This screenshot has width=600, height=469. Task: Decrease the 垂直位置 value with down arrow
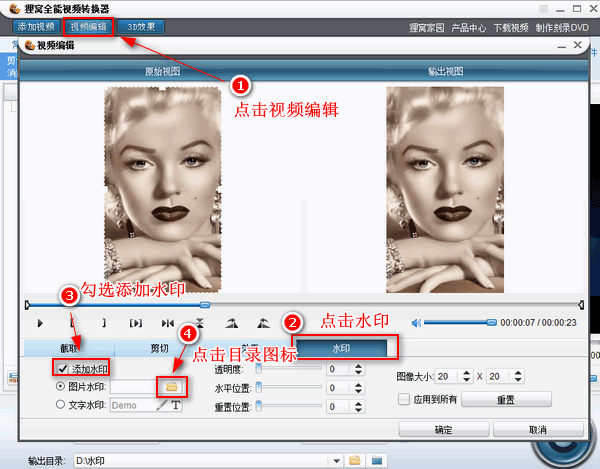click(x=358, y=410)
